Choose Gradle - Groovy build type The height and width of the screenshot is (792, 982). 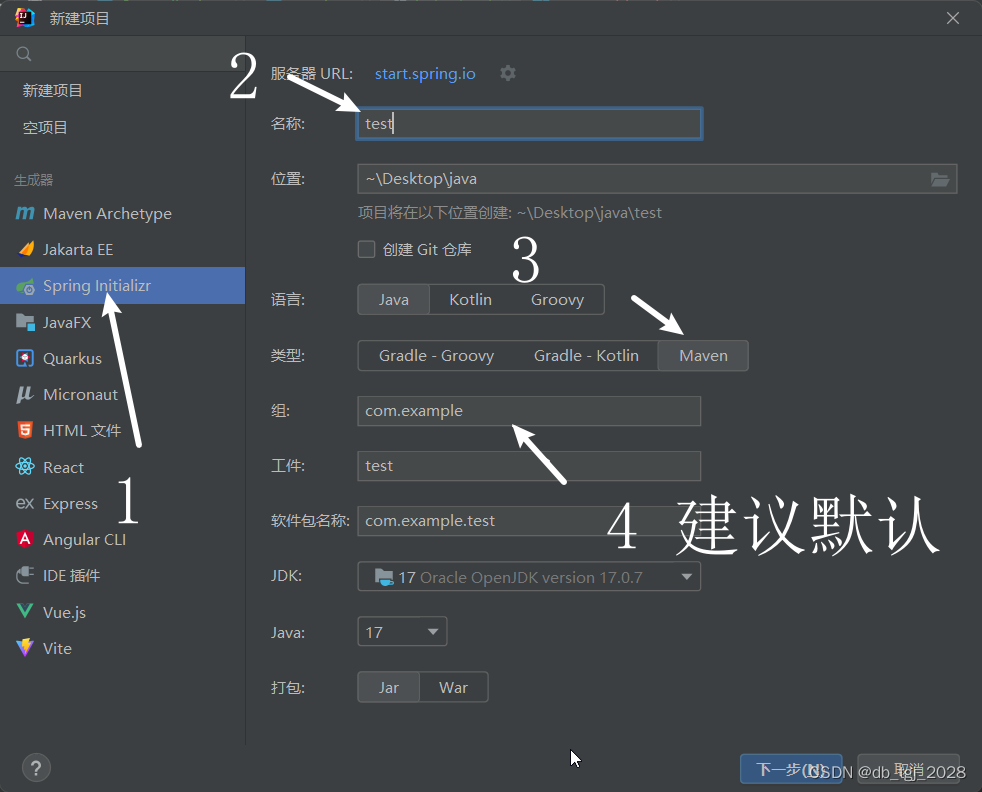pyautogui.click(x=437, y=356)
